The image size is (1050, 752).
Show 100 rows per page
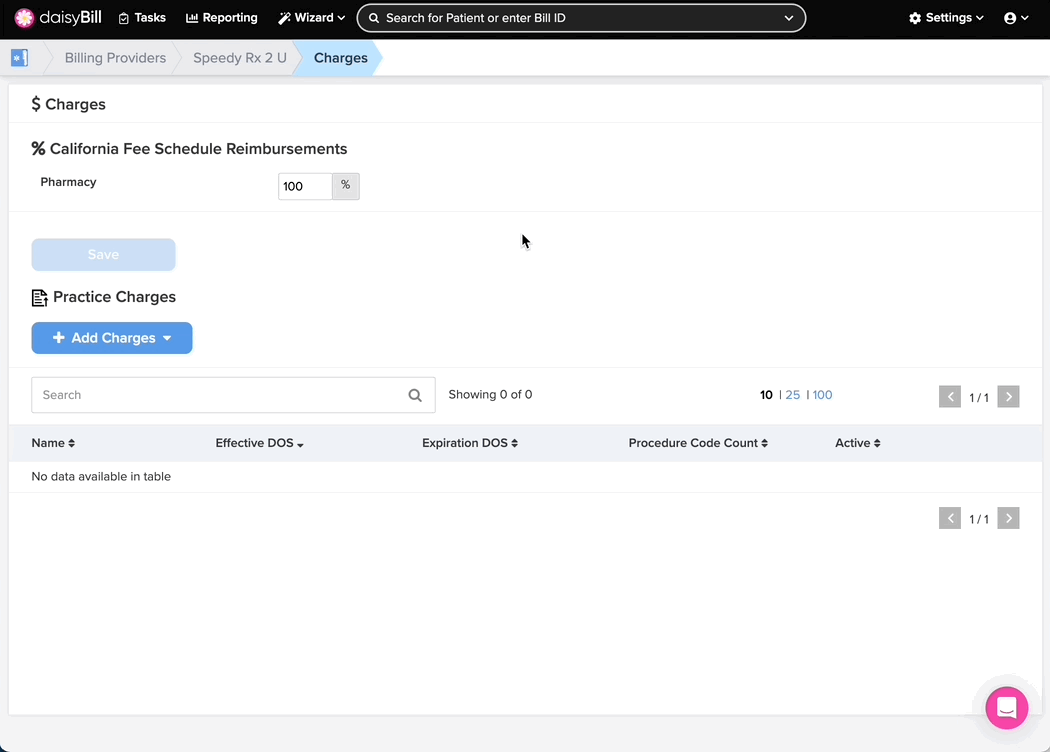point(822,395)
